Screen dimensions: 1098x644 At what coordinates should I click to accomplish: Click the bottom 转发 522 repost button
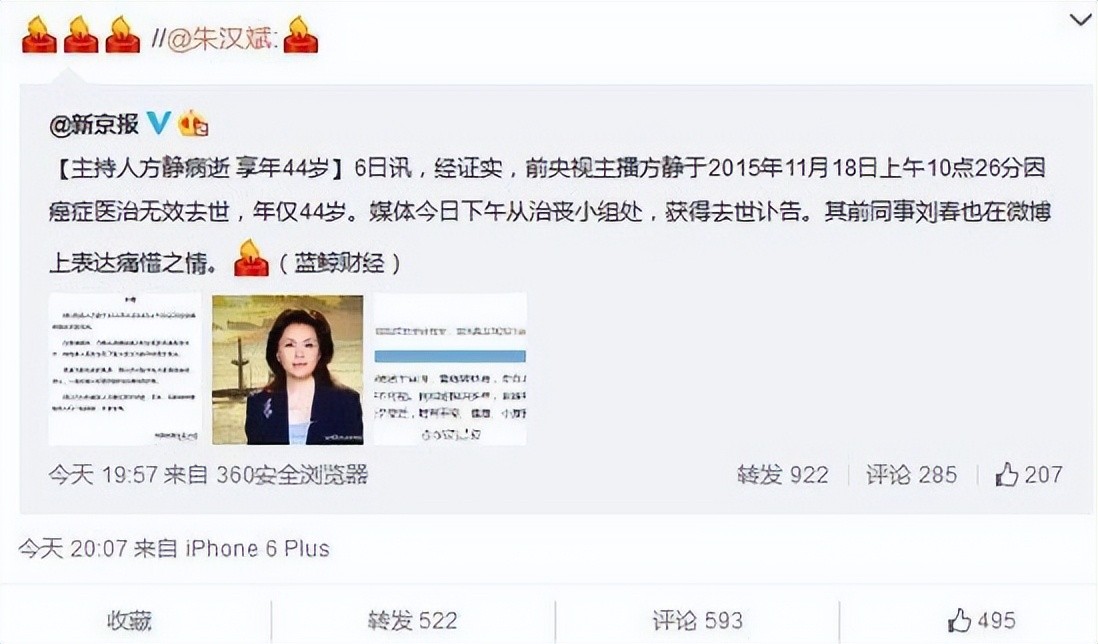coord(412,620)
